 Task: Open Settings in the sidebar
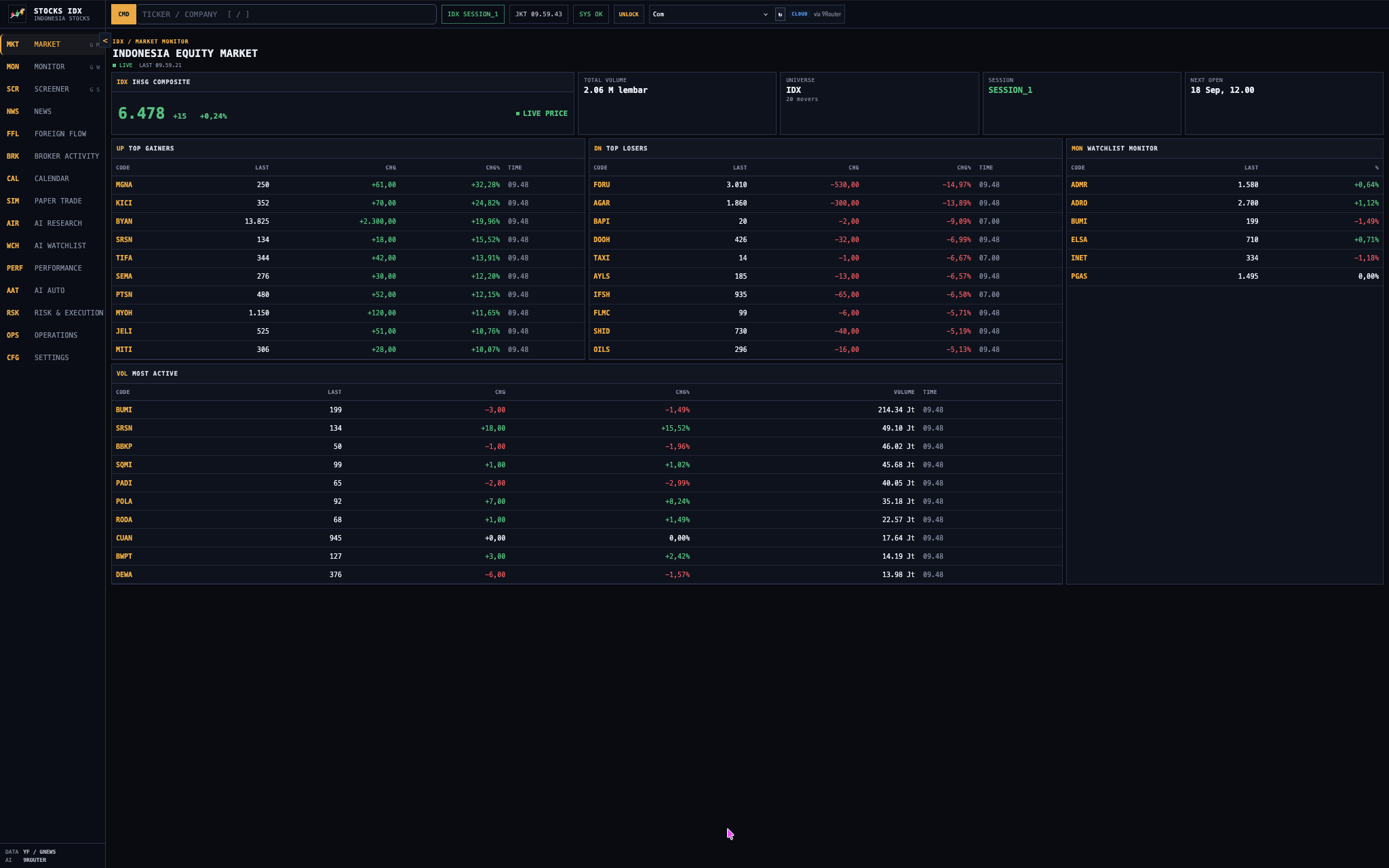click(52, 357)
